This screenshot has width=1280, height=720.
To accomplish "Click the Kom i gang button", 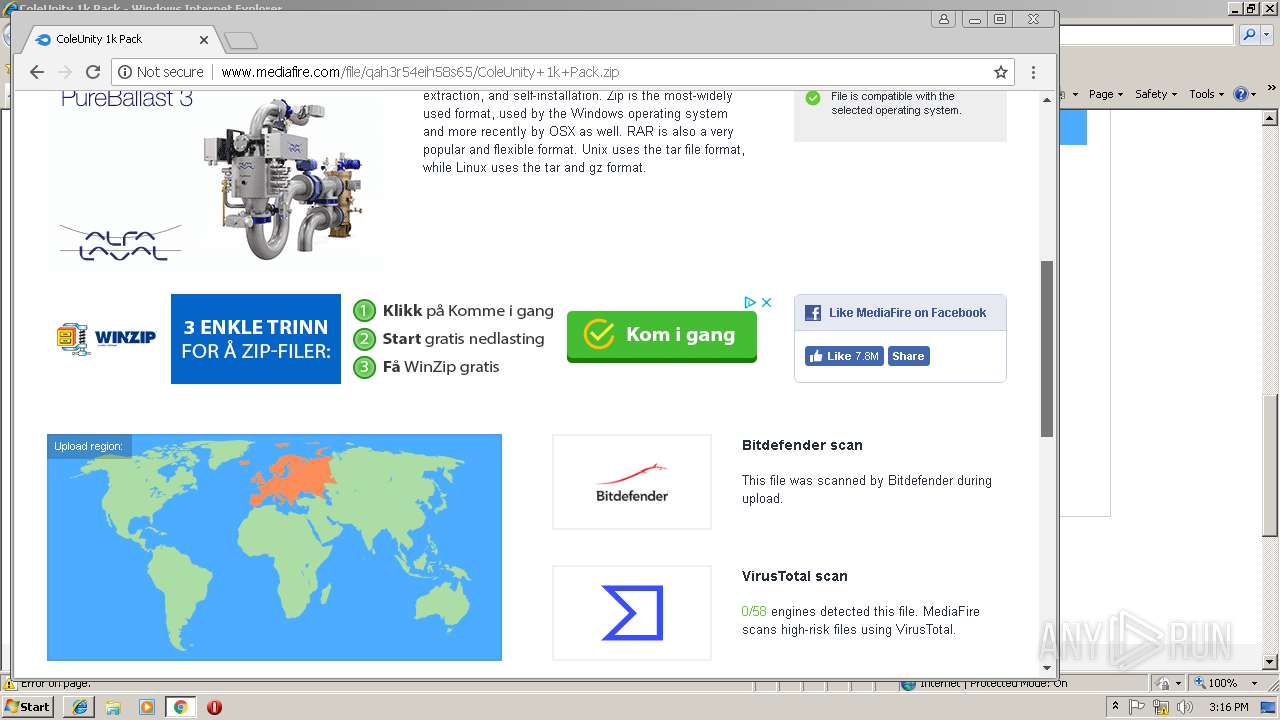I will click(662, 335).
